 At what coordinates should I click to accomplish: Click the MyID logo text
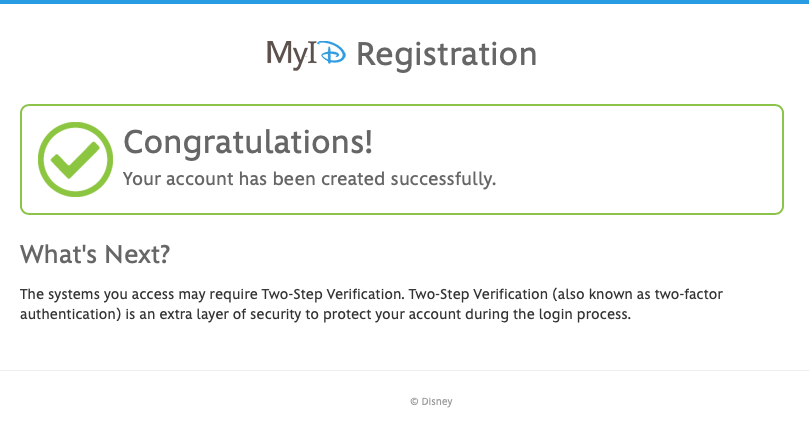pos(305,54)
